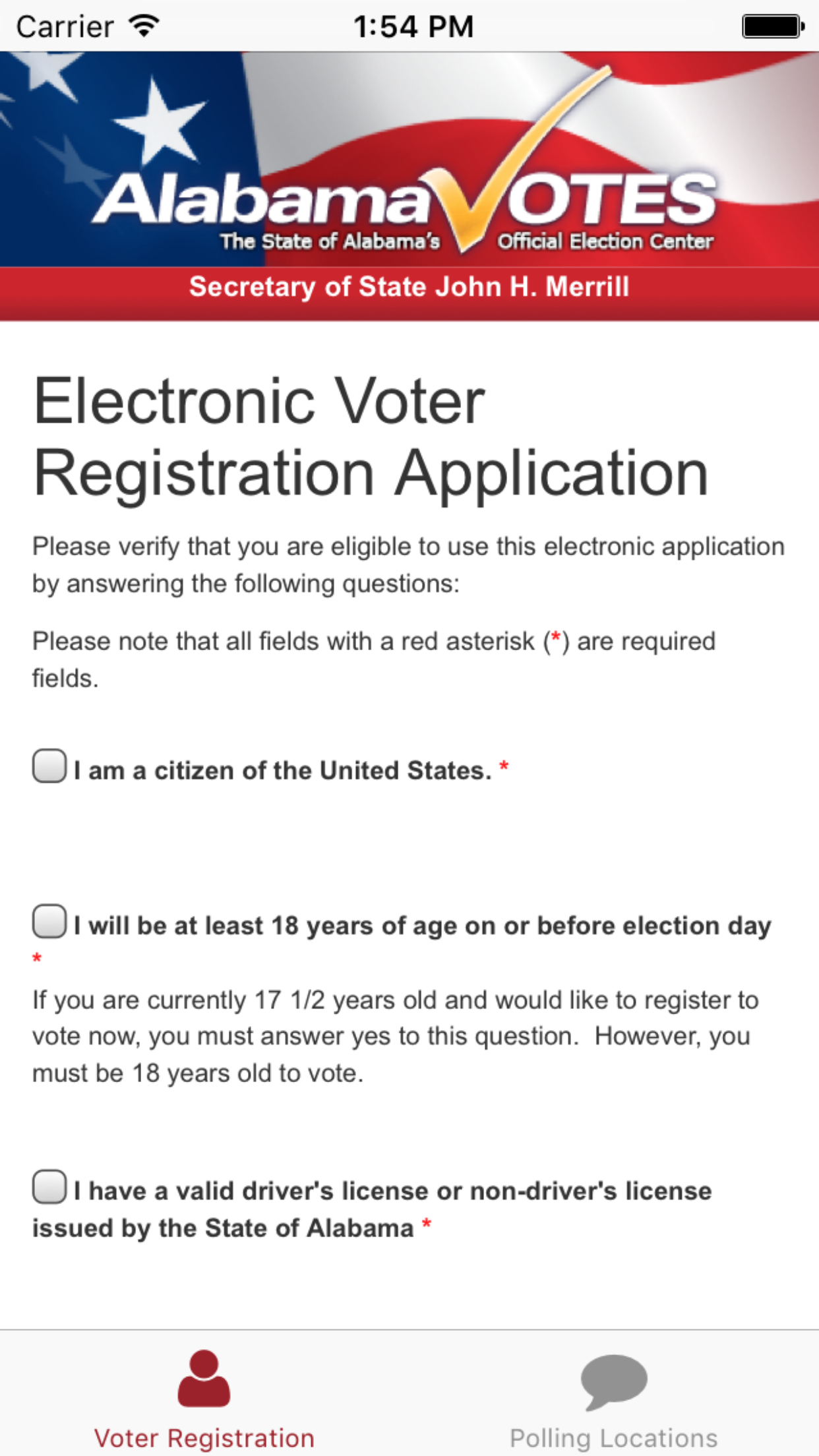Tap the 1:54 PM clock in status bar
The width and height of the screenshot is (819, 1456).
coord(413,27)
